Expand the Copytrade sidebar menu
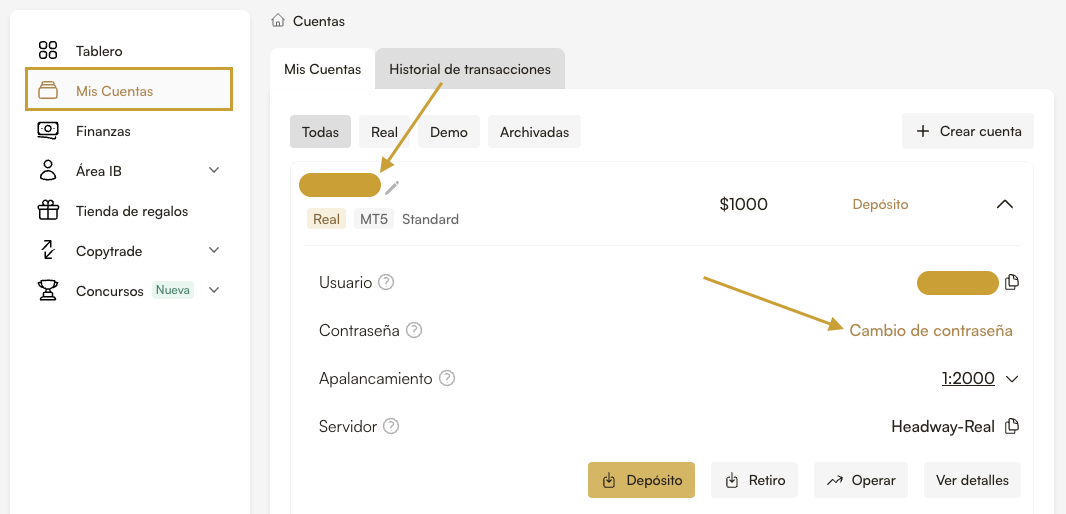The height and width of the screenshot is (514, 1066). coord(214,251)
